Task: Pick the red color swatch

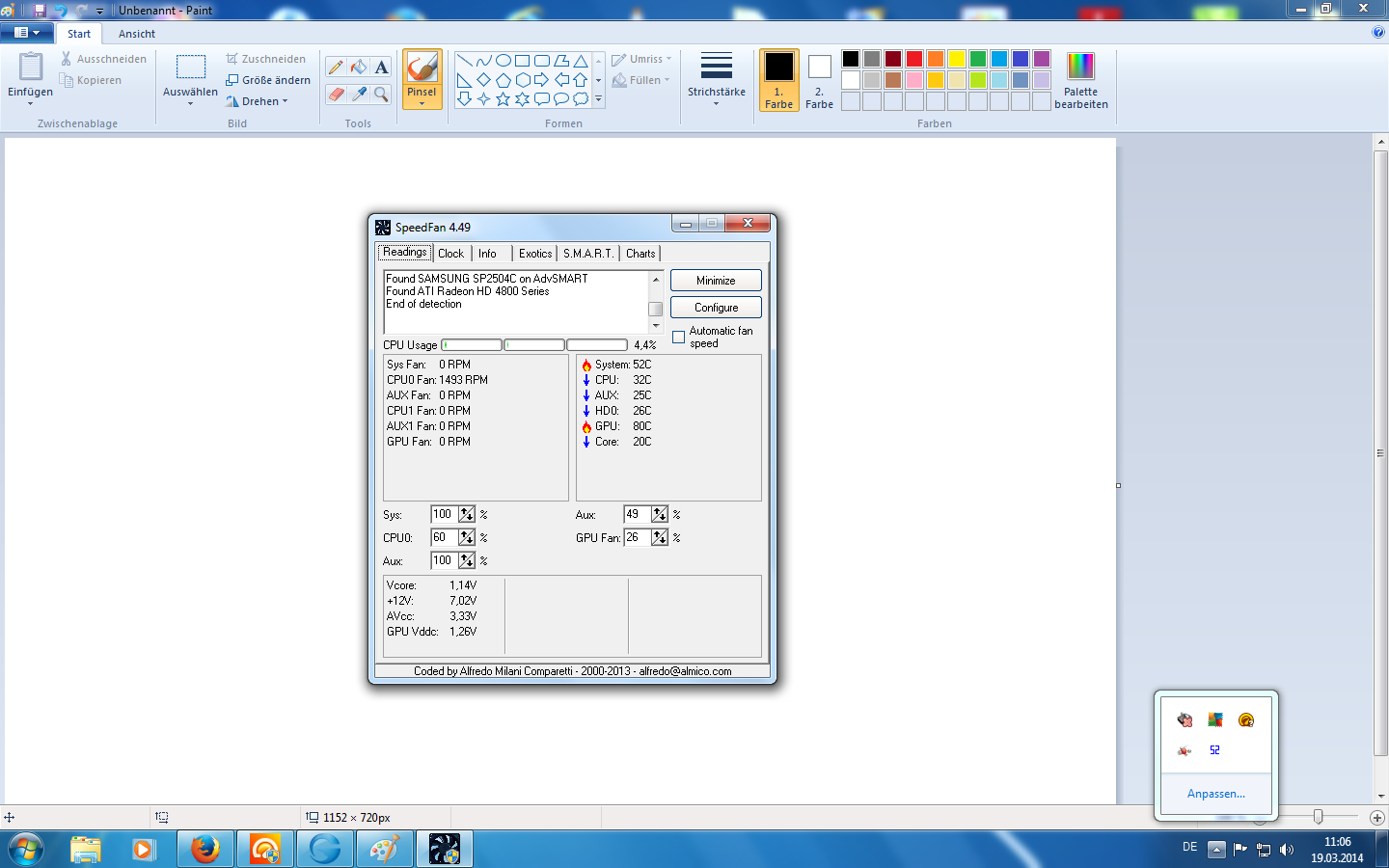Action: (914, 59)
